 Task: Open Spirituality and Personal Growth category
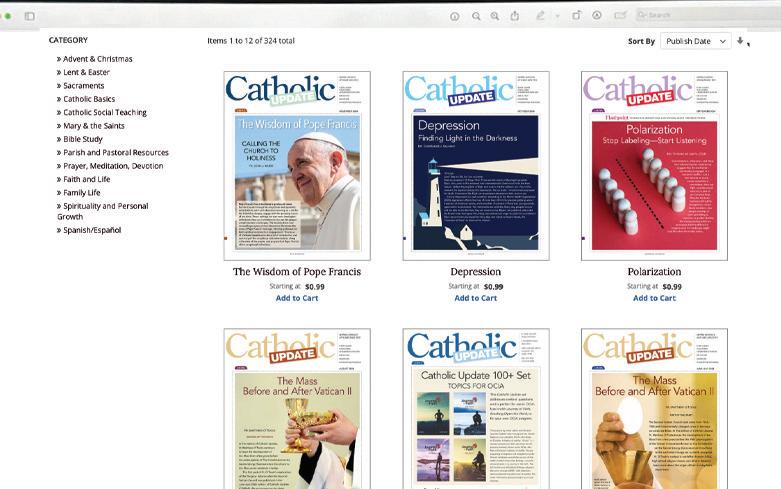tap(103, 211)
